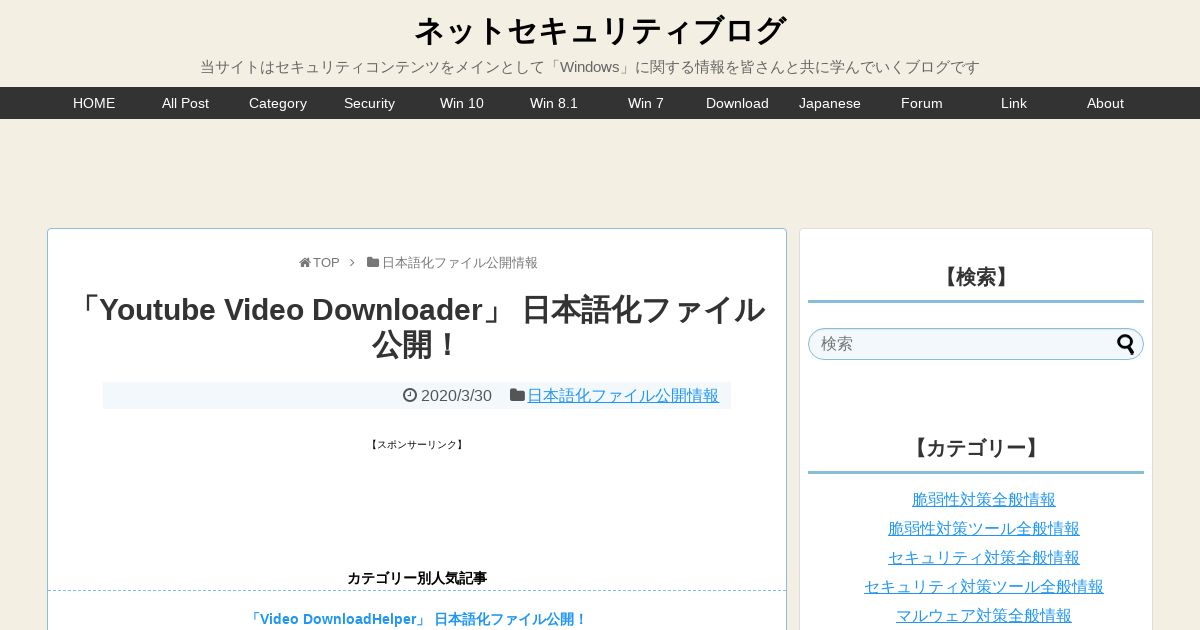Screen dimensions: 1200x630
Task: Click the folder icon in the breadcrumb
Action: 373,262
